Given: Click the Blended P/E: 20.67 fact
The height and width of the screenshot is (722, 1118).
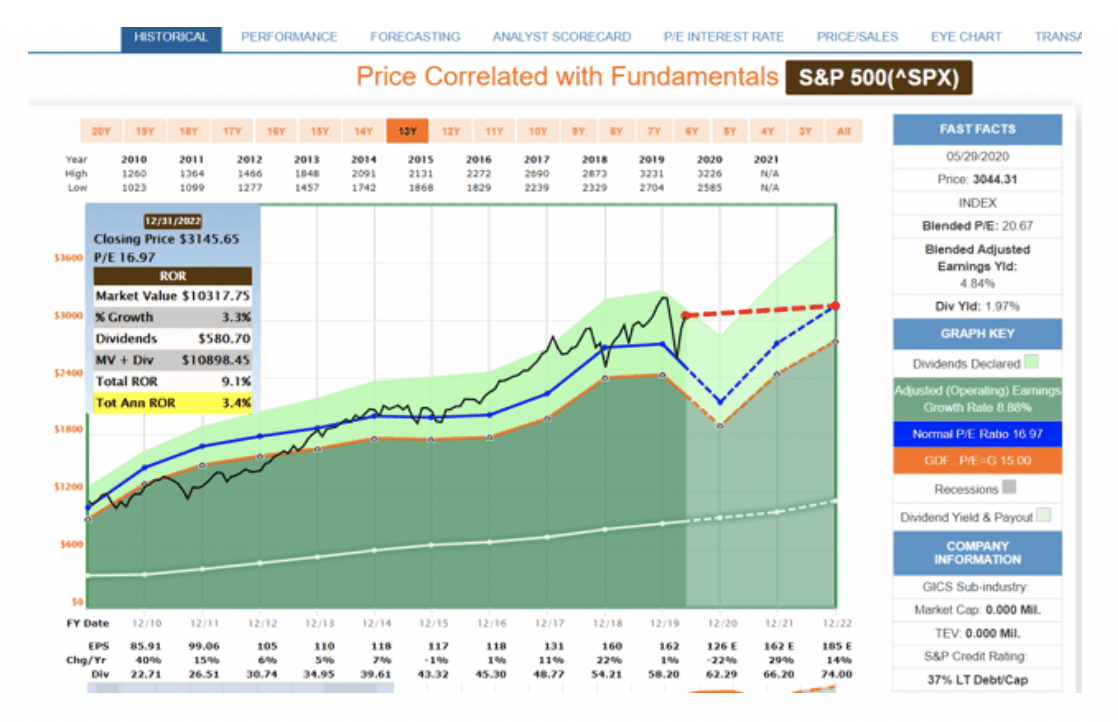Looking at the screenshot, I should tap(978, 226).
